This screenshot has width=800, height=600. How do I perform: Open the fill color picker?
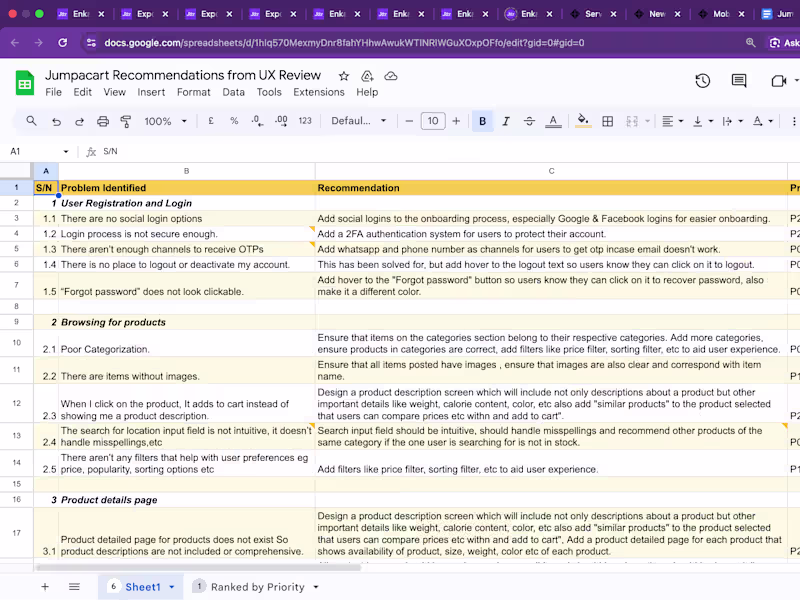[581, 121]
